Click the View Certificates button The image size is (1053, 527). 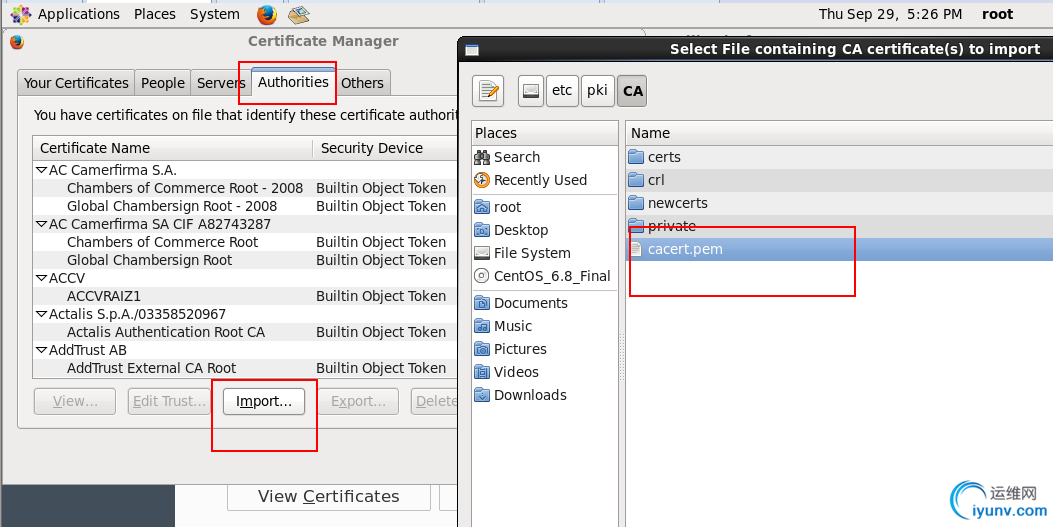[328, 497]
